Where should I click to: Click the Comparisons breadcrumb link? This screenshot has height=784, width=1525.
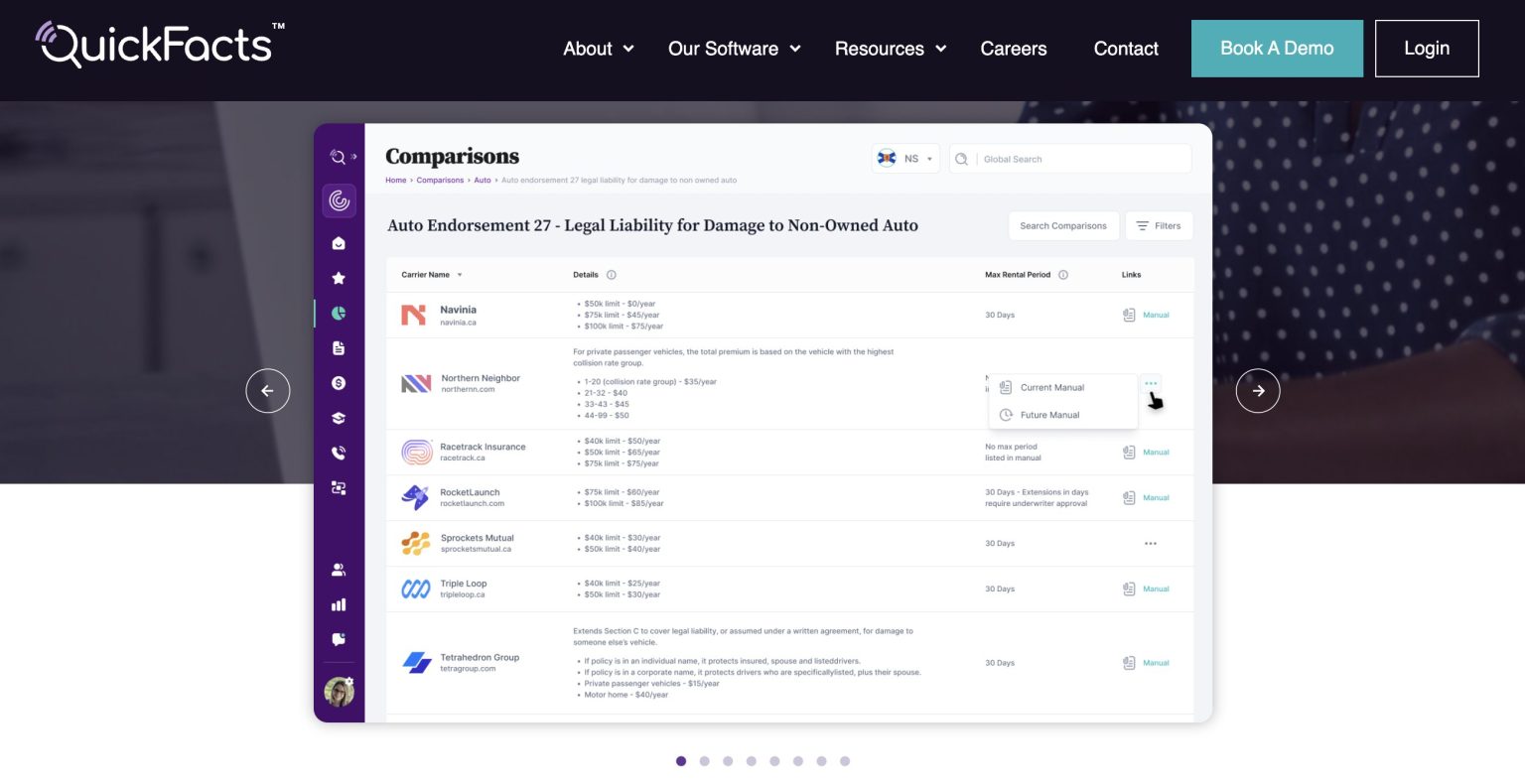coord(440,181)
